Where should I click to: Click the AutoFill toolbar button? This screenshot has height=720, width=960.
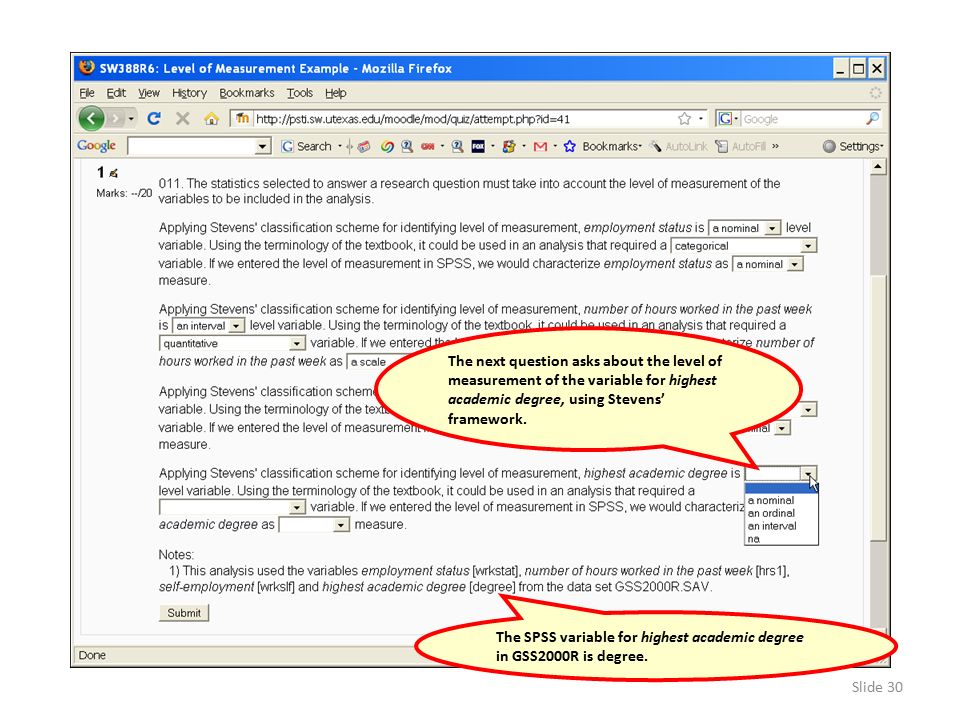point(740,146)
